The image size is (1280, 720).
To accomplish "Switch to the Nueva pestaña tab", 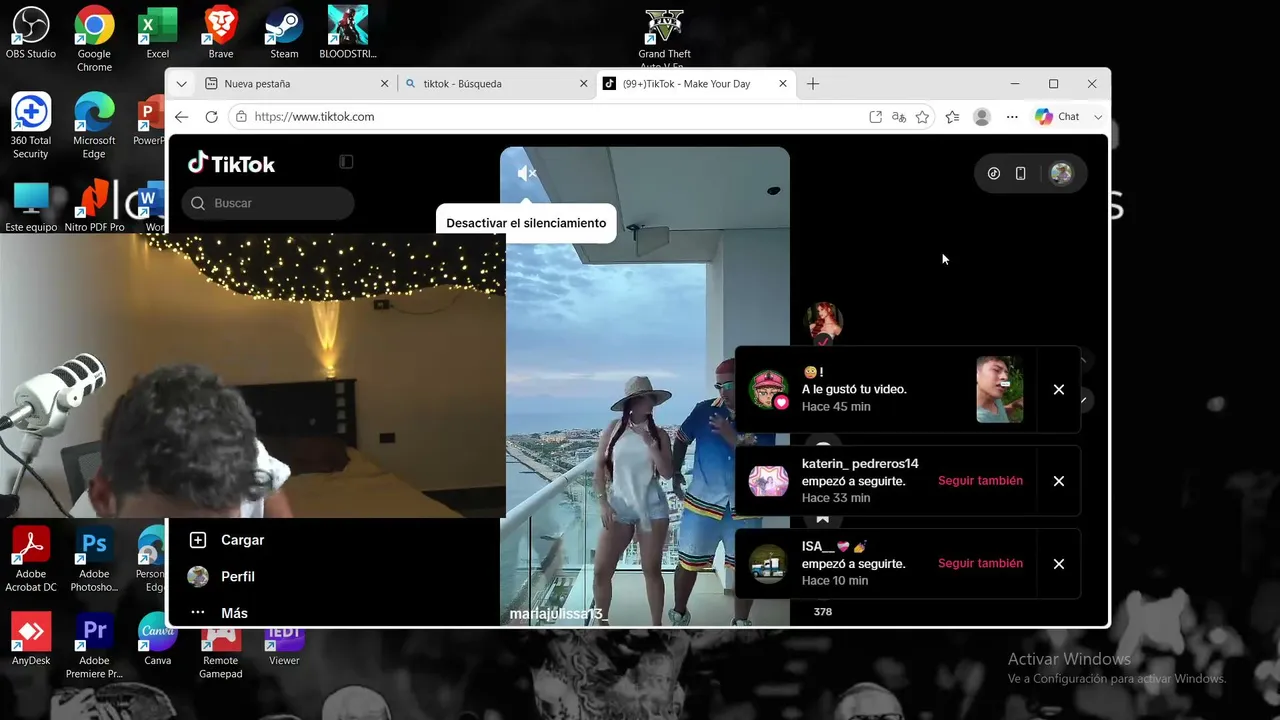I will (295, 84).
